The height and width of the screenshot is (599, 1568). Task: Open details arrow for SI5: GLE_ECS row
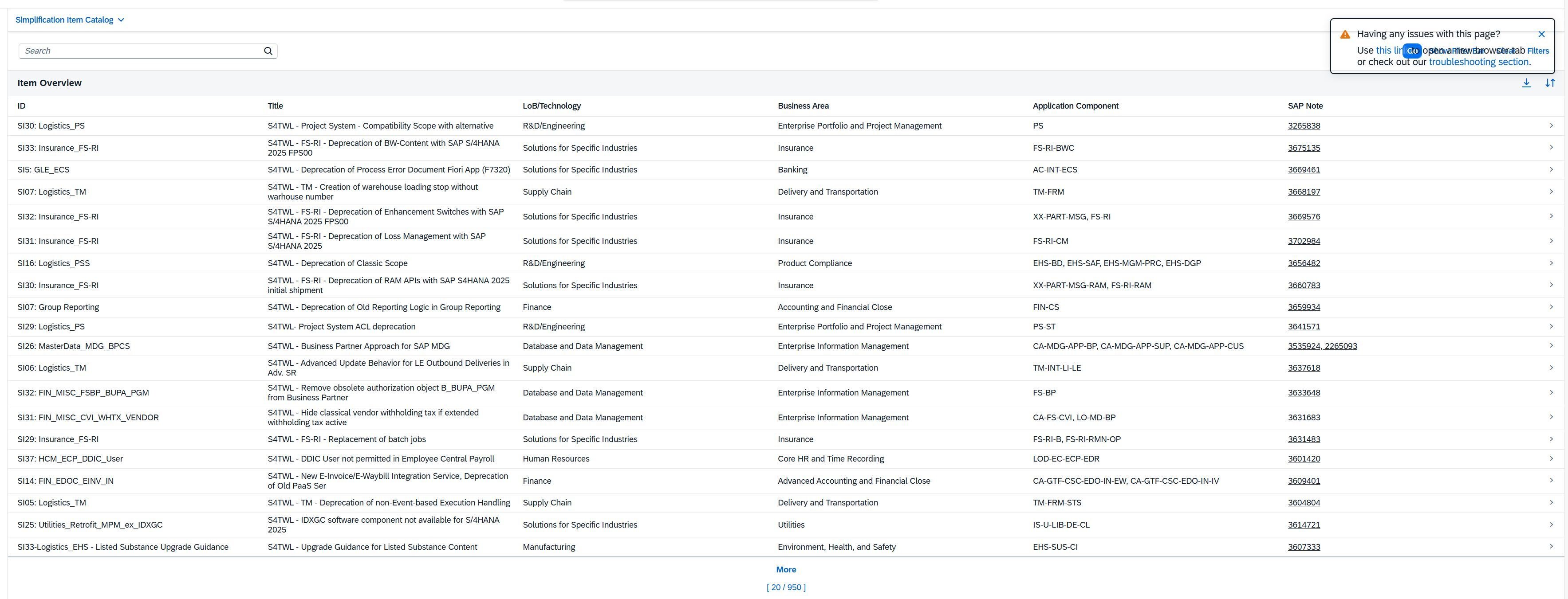pyautogui.click(x=1551, y=170)
